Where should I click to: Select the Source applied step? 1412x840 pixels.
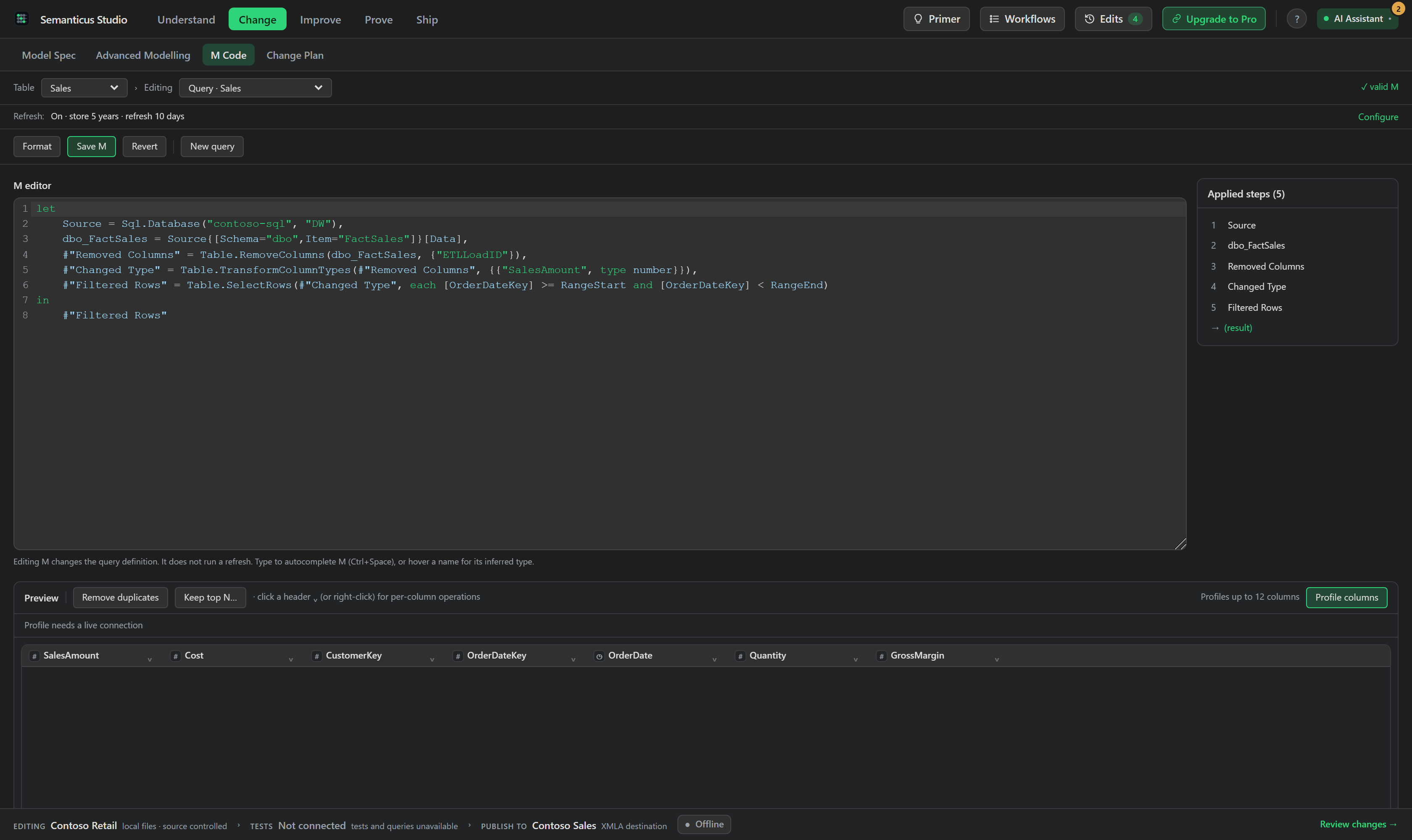click(1297, 225)
